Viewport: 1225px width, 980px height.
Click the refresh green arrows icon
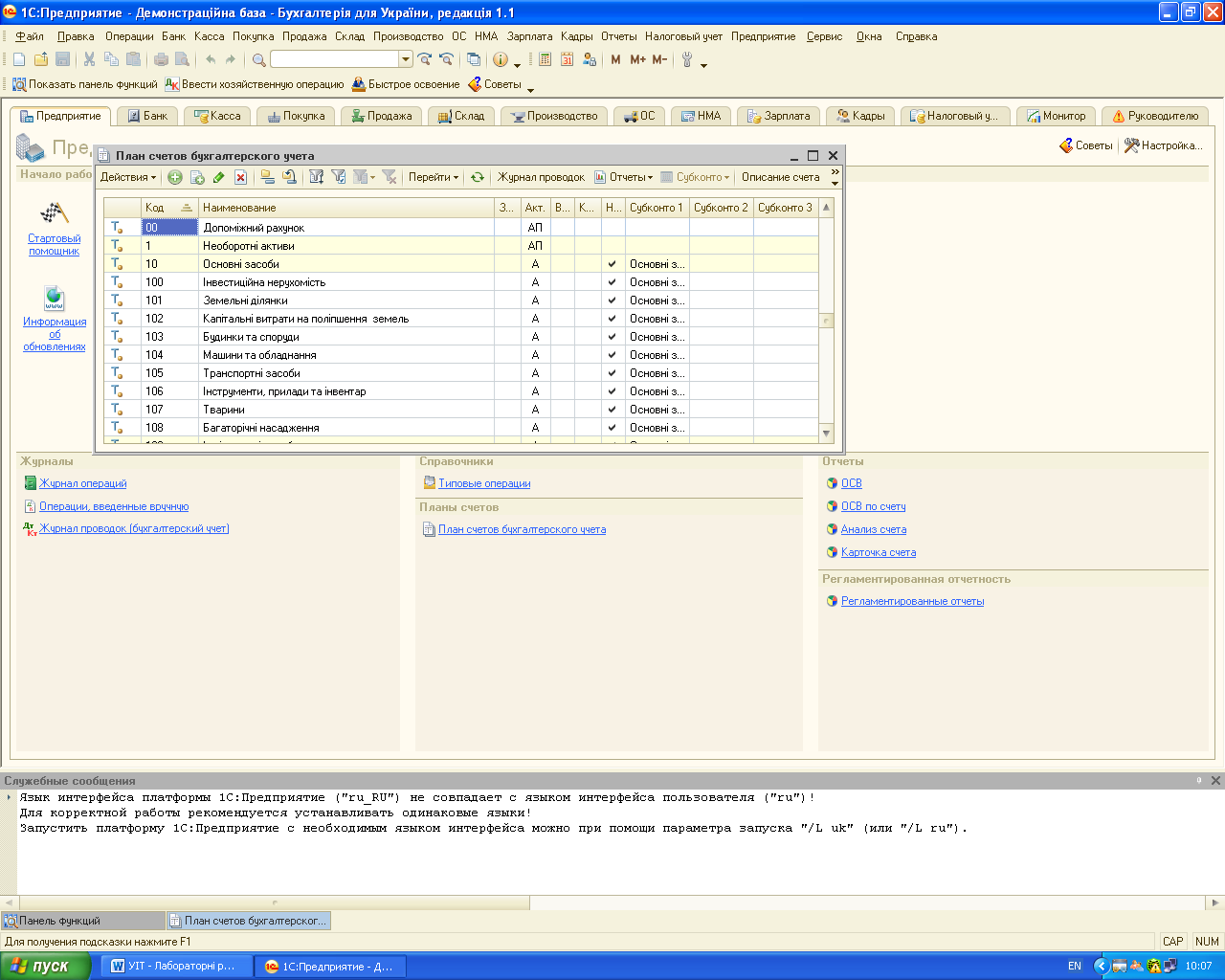477,177
